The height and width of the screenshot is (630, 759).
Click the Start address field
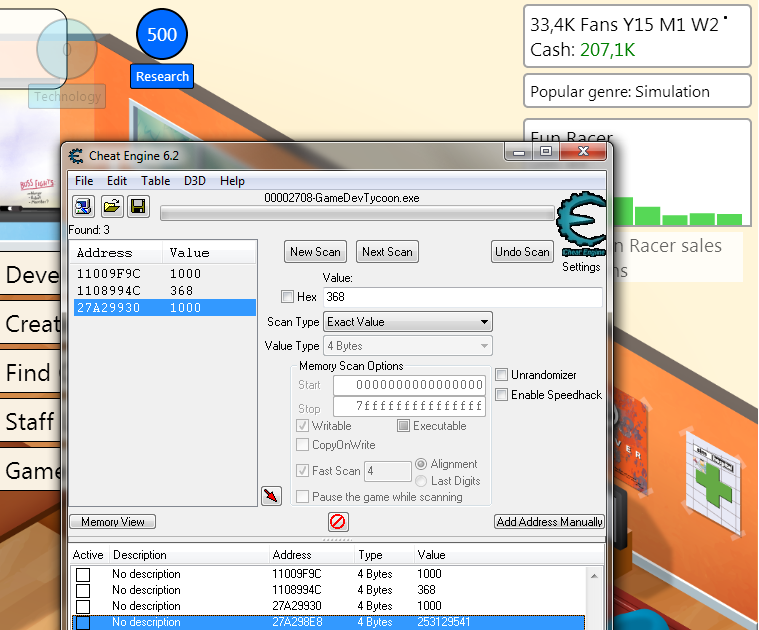[x=410, y=385]
